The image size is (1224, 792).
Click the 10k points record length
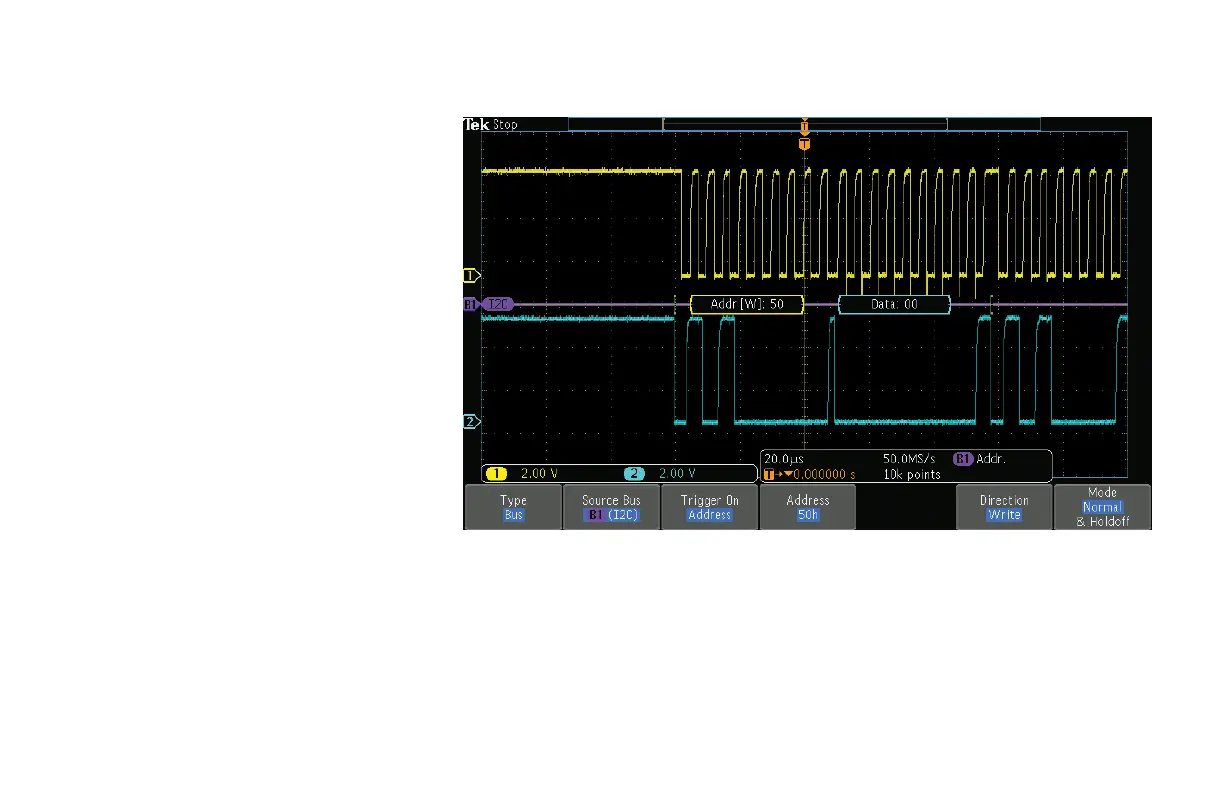[912, 474]
